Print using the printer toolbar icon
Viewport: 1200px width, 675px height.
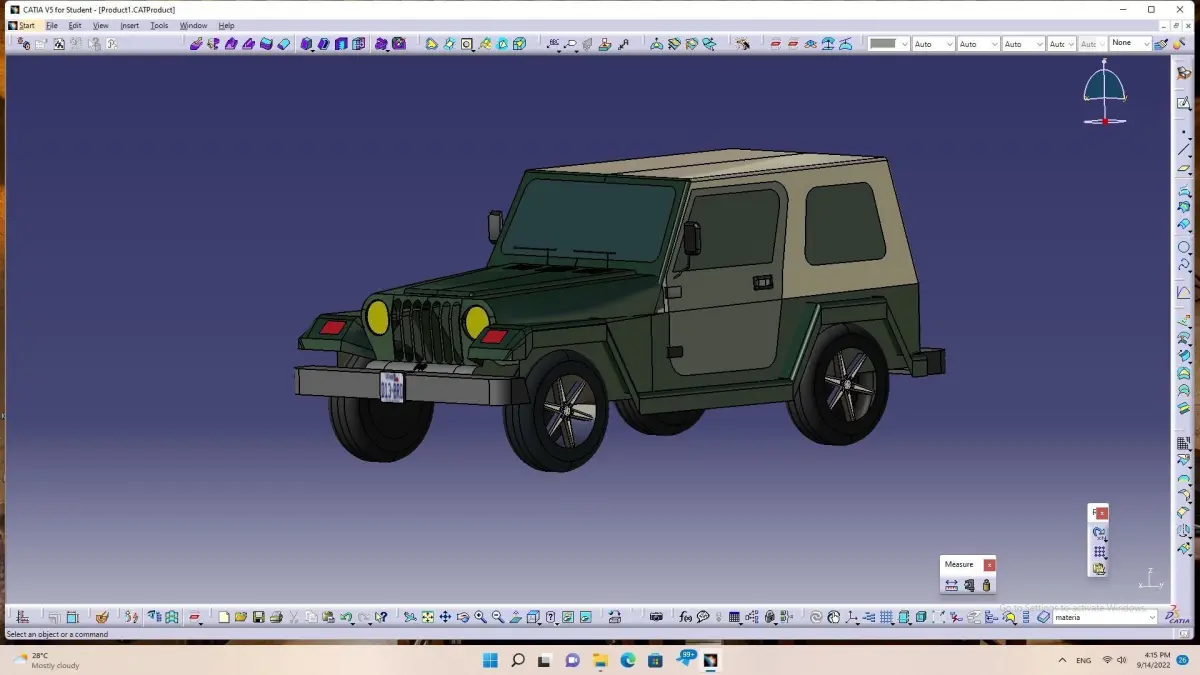(276, 617)
